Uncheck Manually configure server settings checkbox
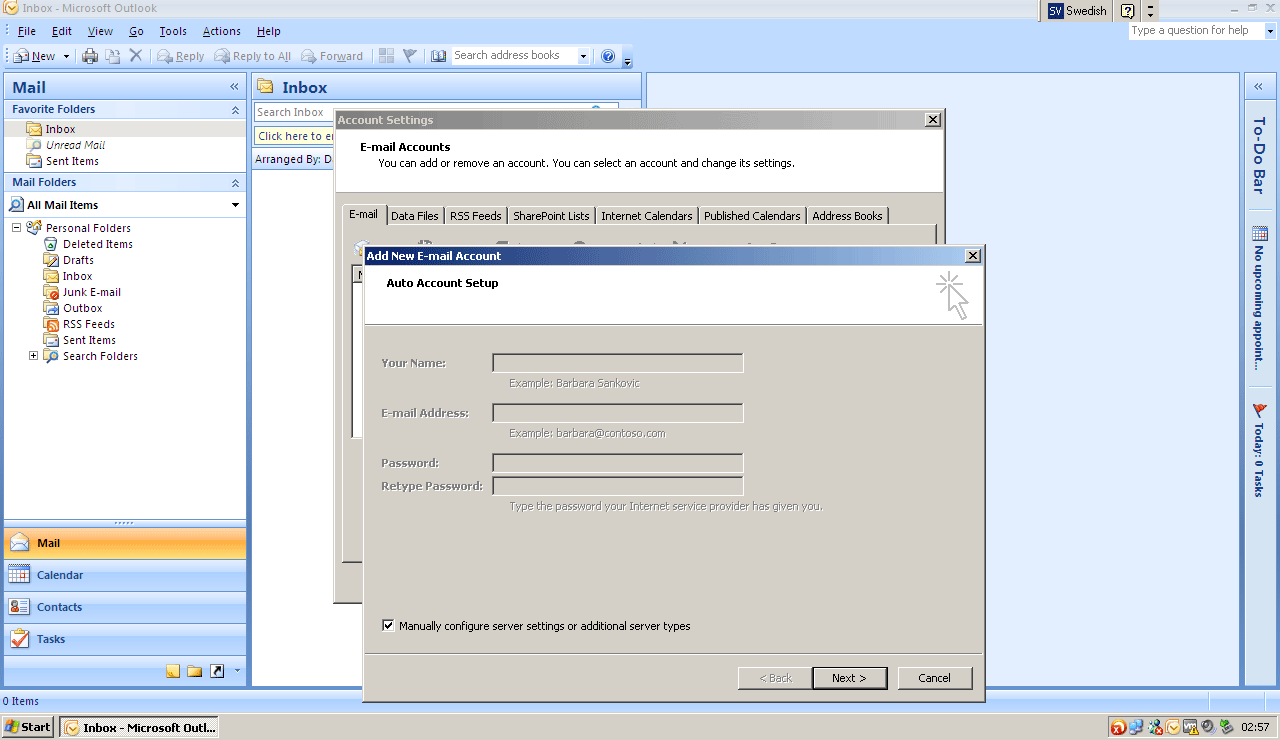 388,626
